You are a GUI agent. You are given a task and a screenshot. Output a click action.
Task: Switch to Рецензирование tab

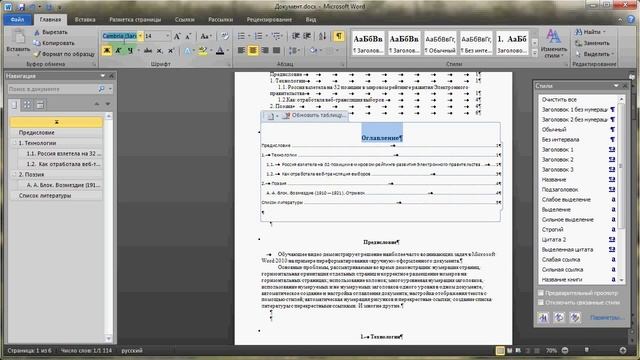(269, 20)
